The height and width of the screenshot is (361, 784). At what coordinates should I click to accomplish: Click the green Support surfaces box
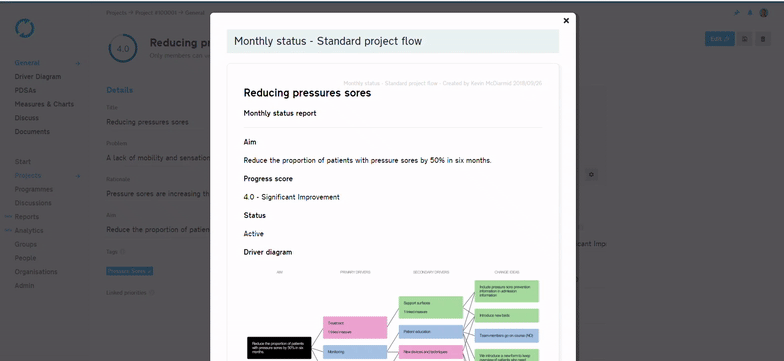431,307
